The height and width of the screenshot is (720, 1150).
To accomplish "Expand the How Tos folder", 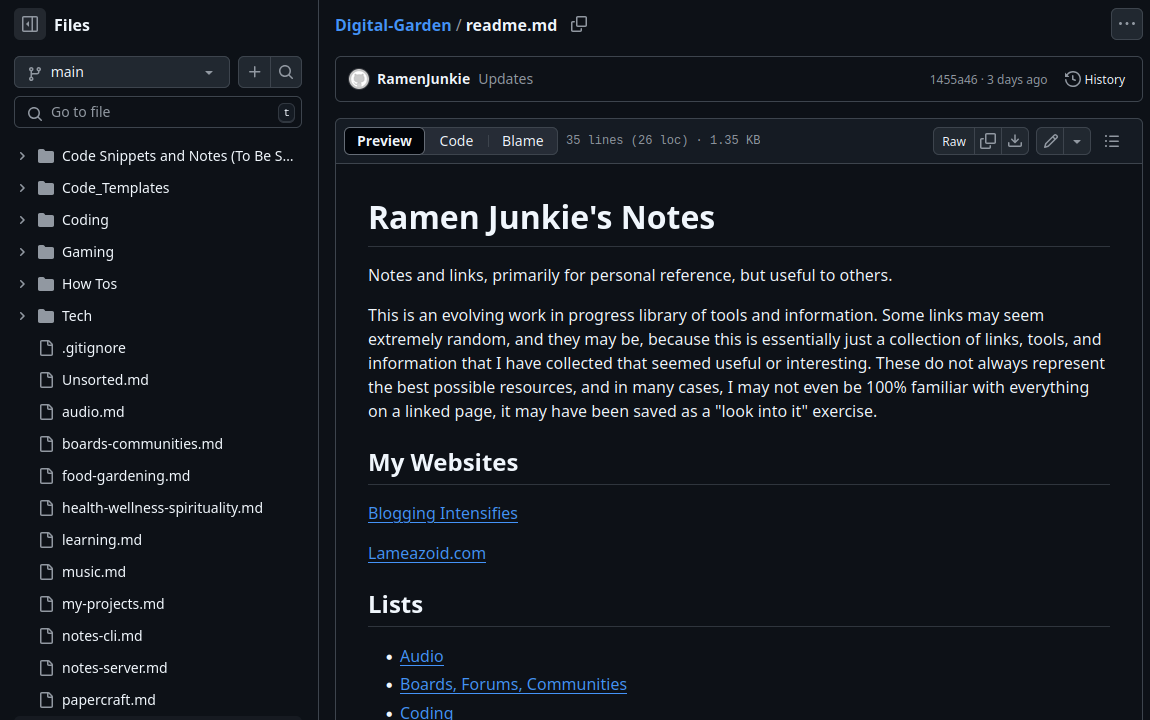I will [x=22, y=284].
